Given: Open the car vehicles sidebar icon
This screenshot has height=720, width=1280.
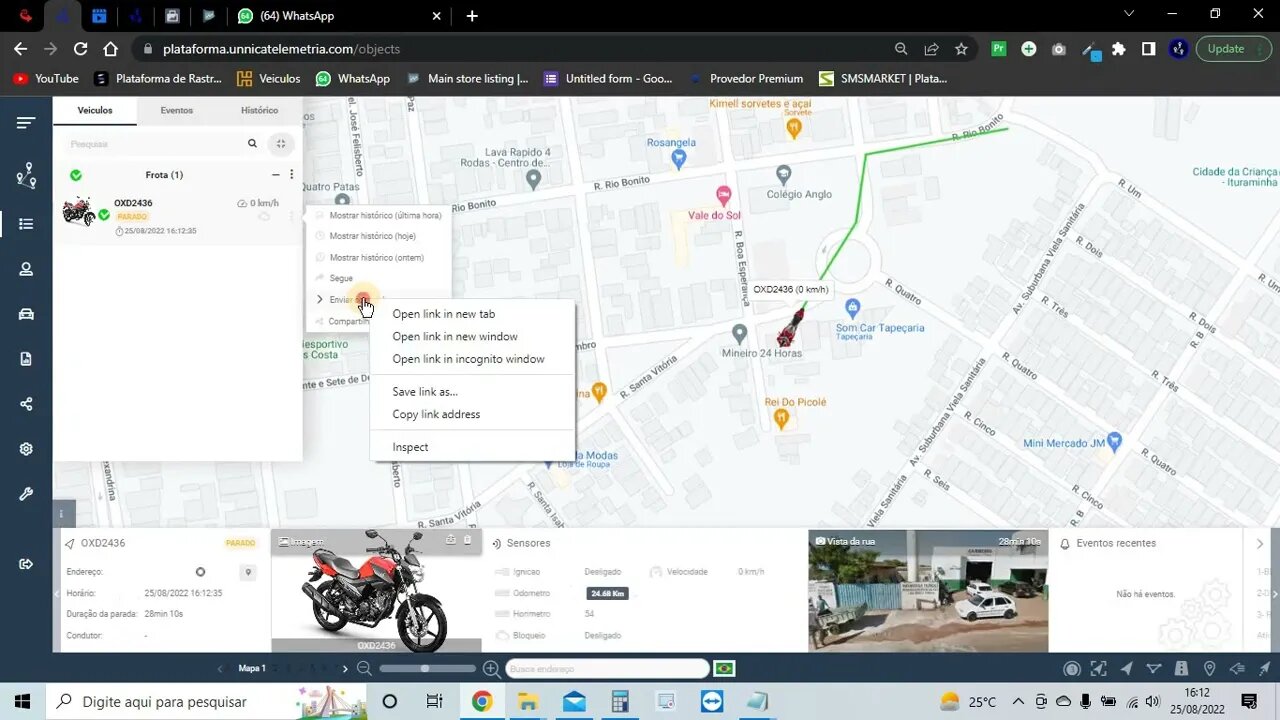Looking at the screenshot, I should (26, 314).
